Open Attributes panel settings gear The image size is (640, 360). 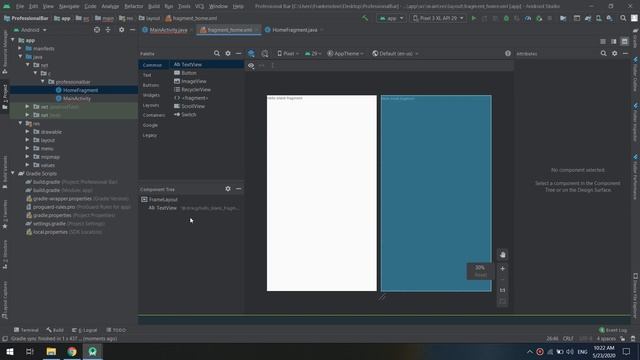click(614, 53)
